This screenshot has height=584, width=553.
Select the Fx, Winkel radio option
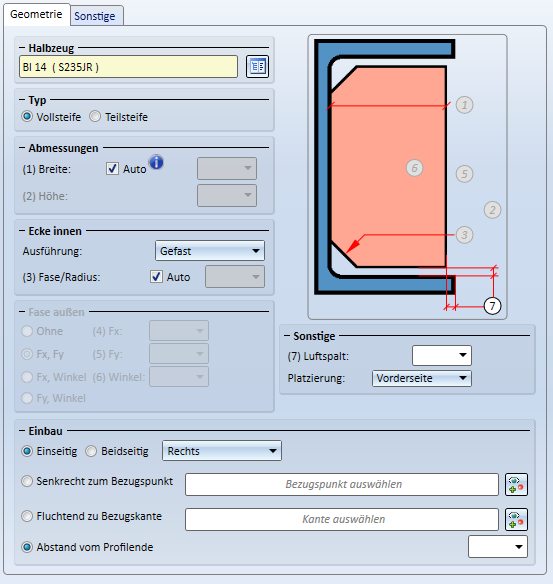pos(54,377)
